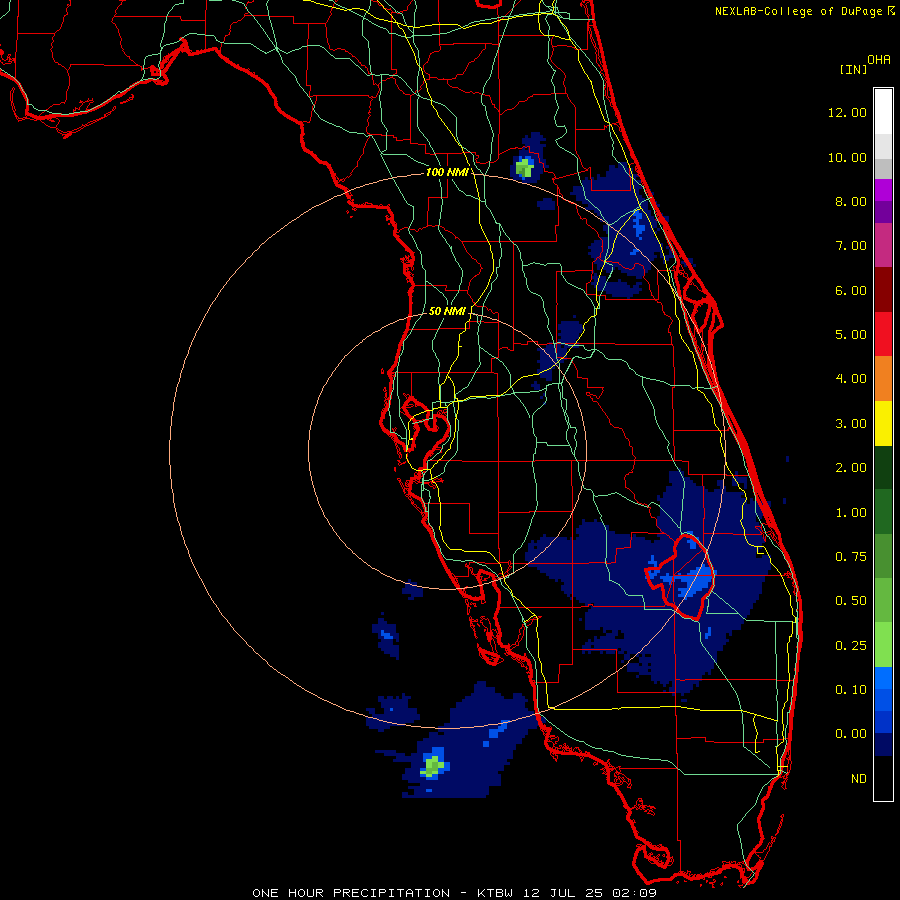Pick the bright red swatch in the legend
The height and width of the screenshot is (900, 900).
coord(883,334)
